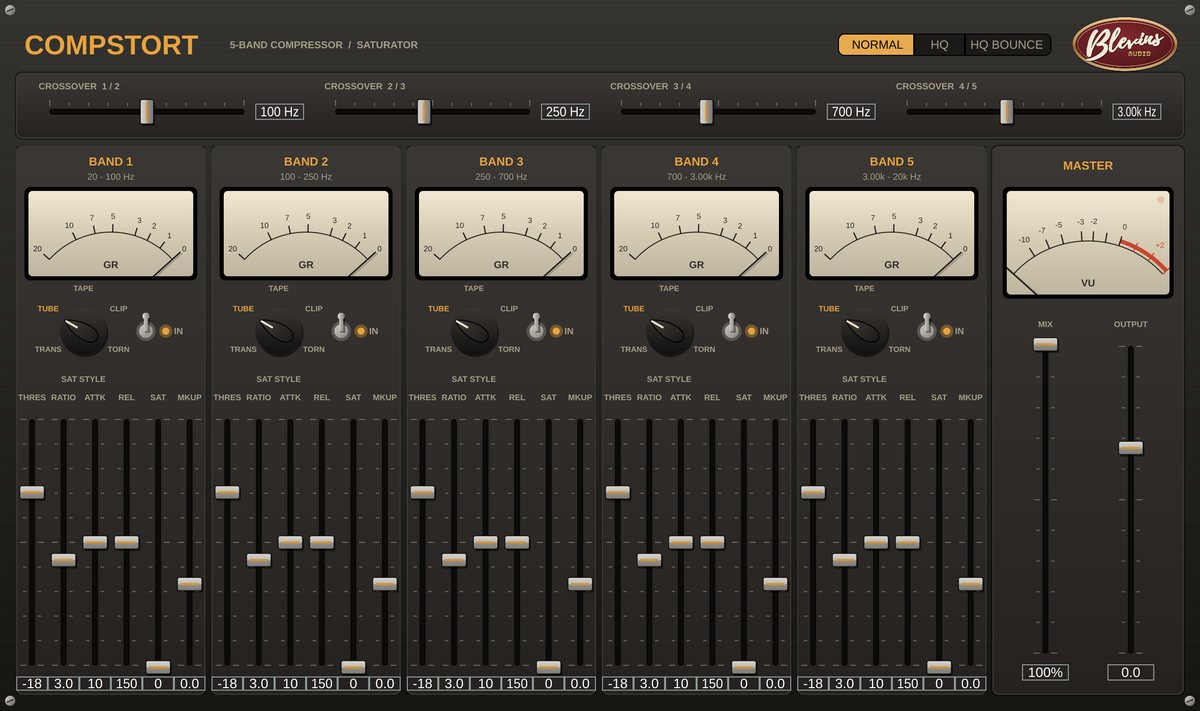Click the MASTER header label

click(1088, 166)
